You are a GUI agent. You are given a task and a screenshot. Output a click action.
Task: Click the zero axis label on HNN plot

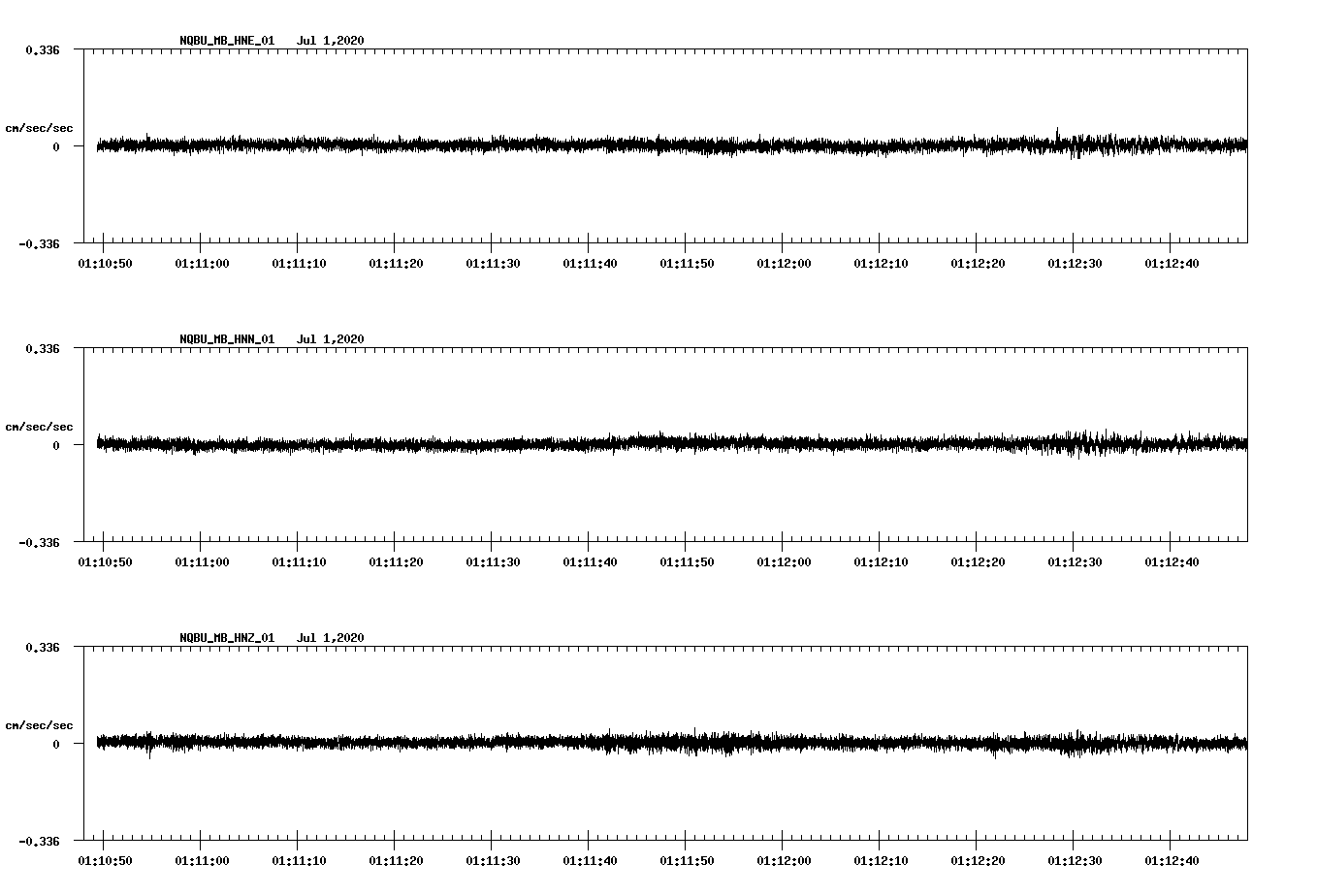[x=56, y=445]
